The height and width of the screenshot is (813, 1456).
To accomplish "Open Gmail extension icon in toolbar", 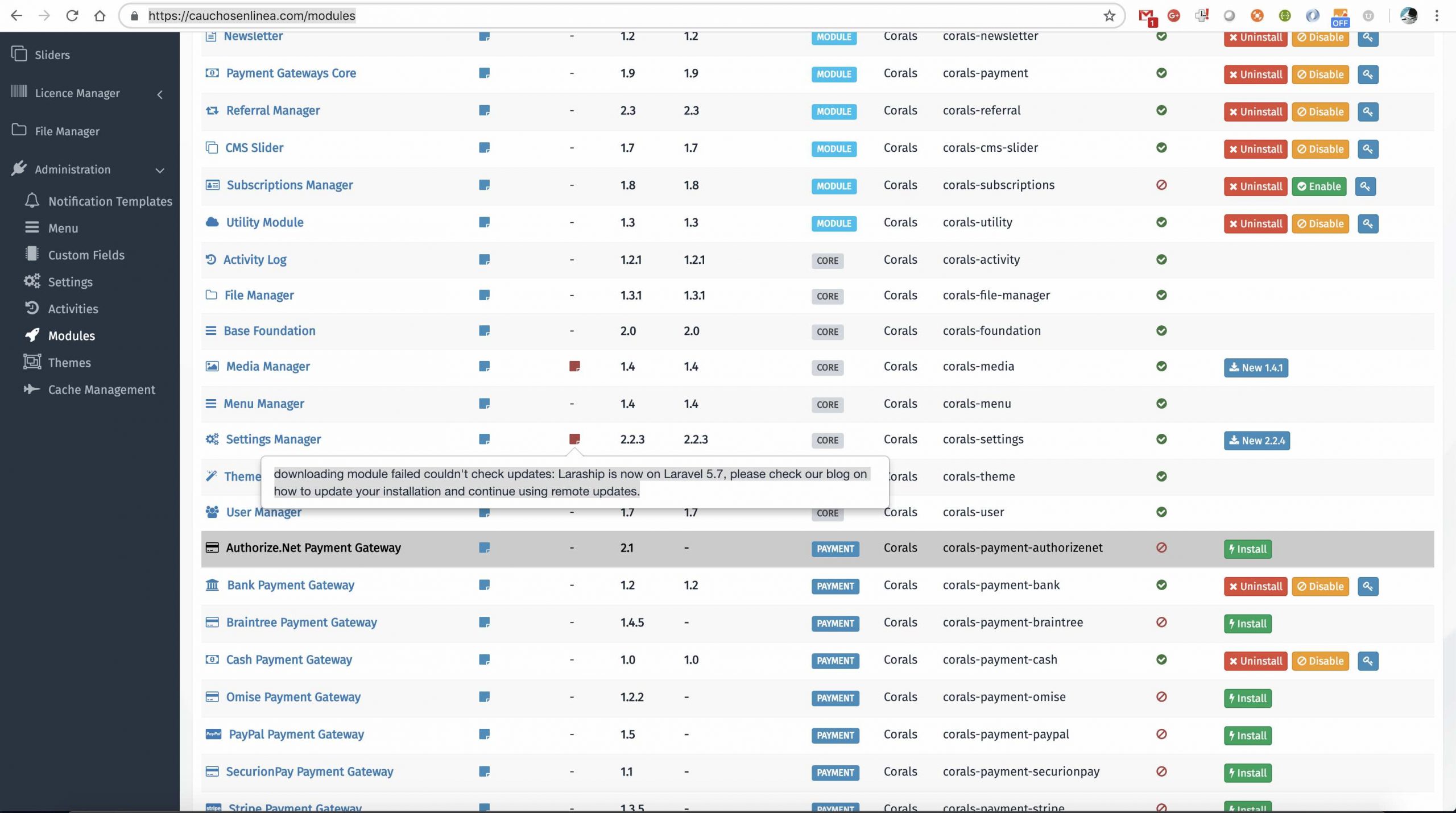I will (1147, 17).
